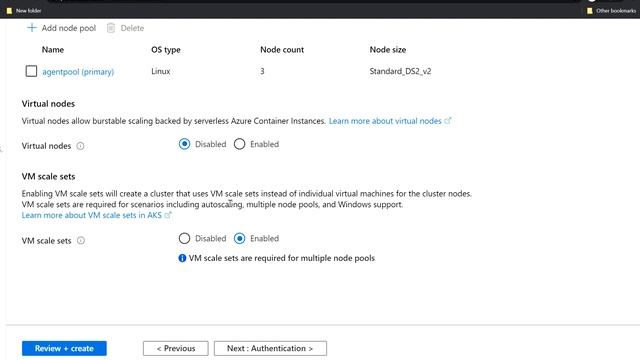This screenshot has height=360, width=640.
Task: Select Enabled for Virtual nodes
Action: click(x=240, y=144)
